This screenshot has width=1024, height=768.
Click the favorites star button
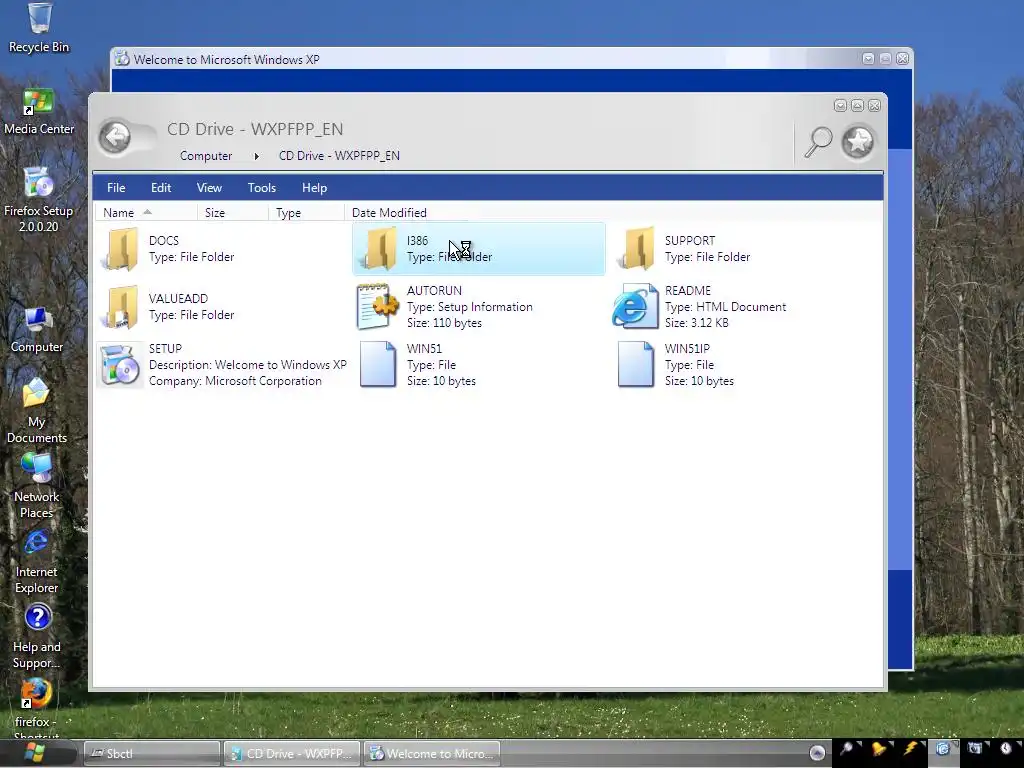point(857,141)
